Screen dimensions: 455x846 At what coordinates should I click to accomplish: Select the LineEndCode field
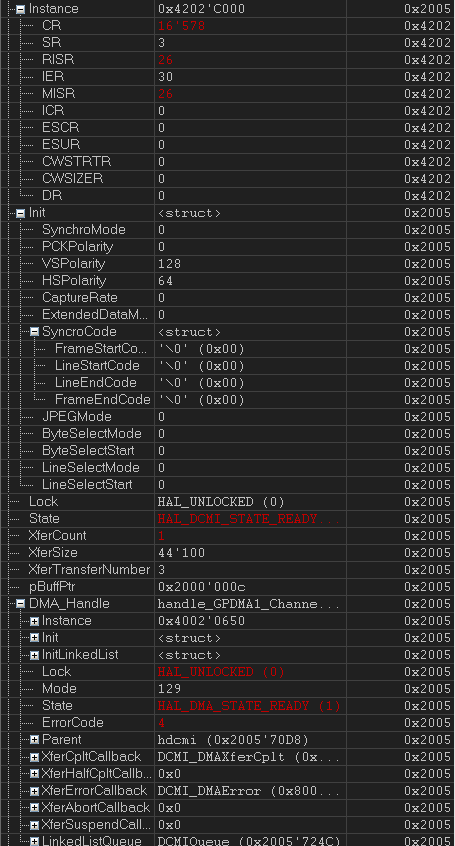click(227, 383)
